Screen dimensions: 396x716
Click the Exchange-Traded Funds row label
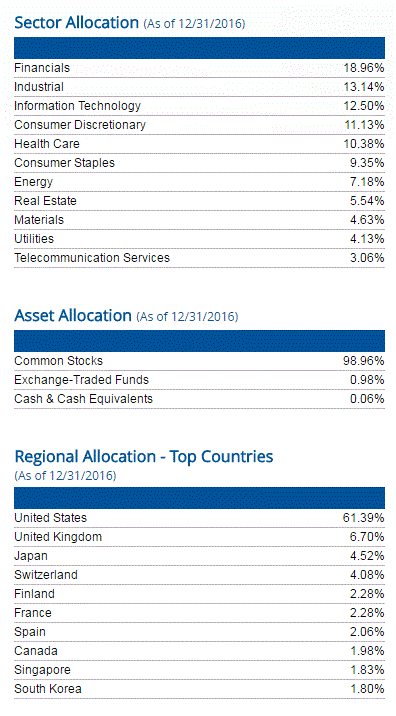coord(81,380)
